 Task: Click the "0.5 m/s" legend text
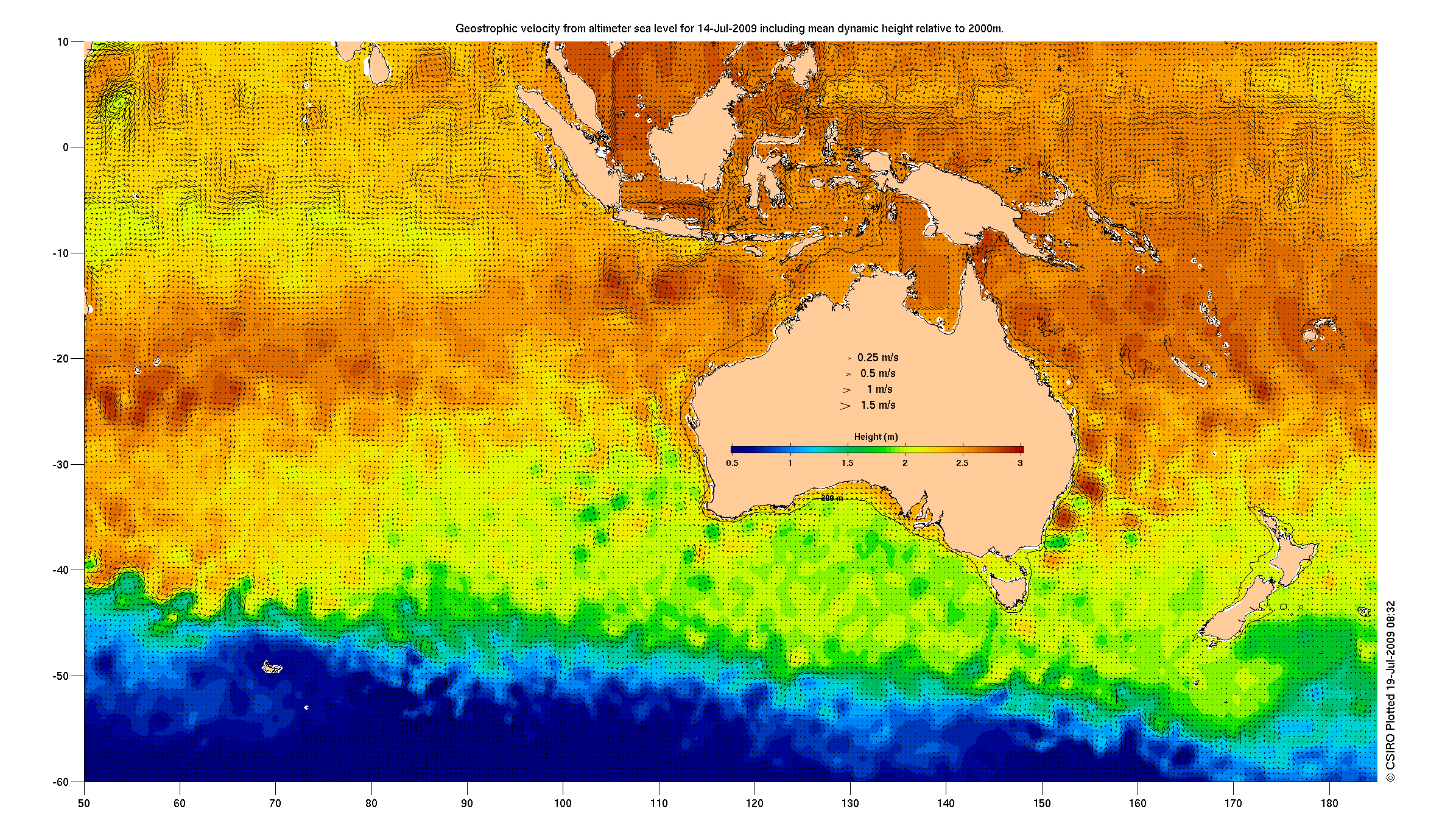[877, 373]
